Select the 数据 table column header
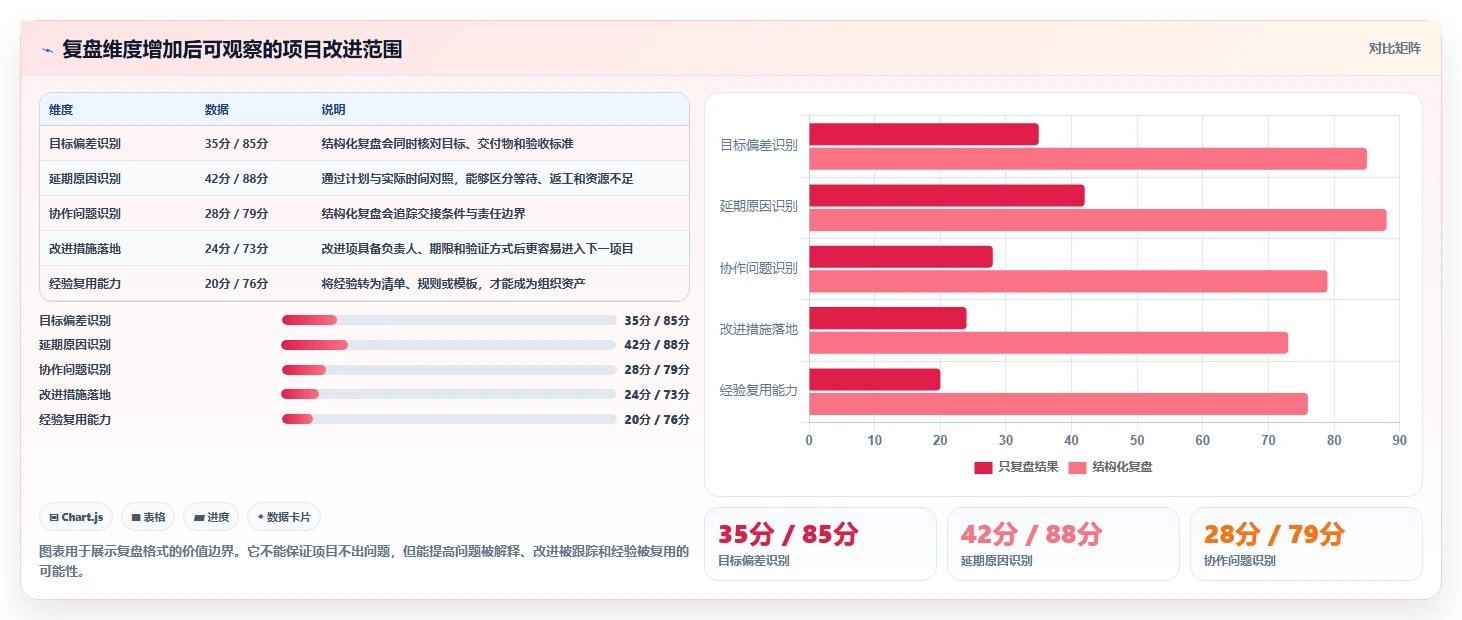The image size is (1462, 620). click(217, 110)
